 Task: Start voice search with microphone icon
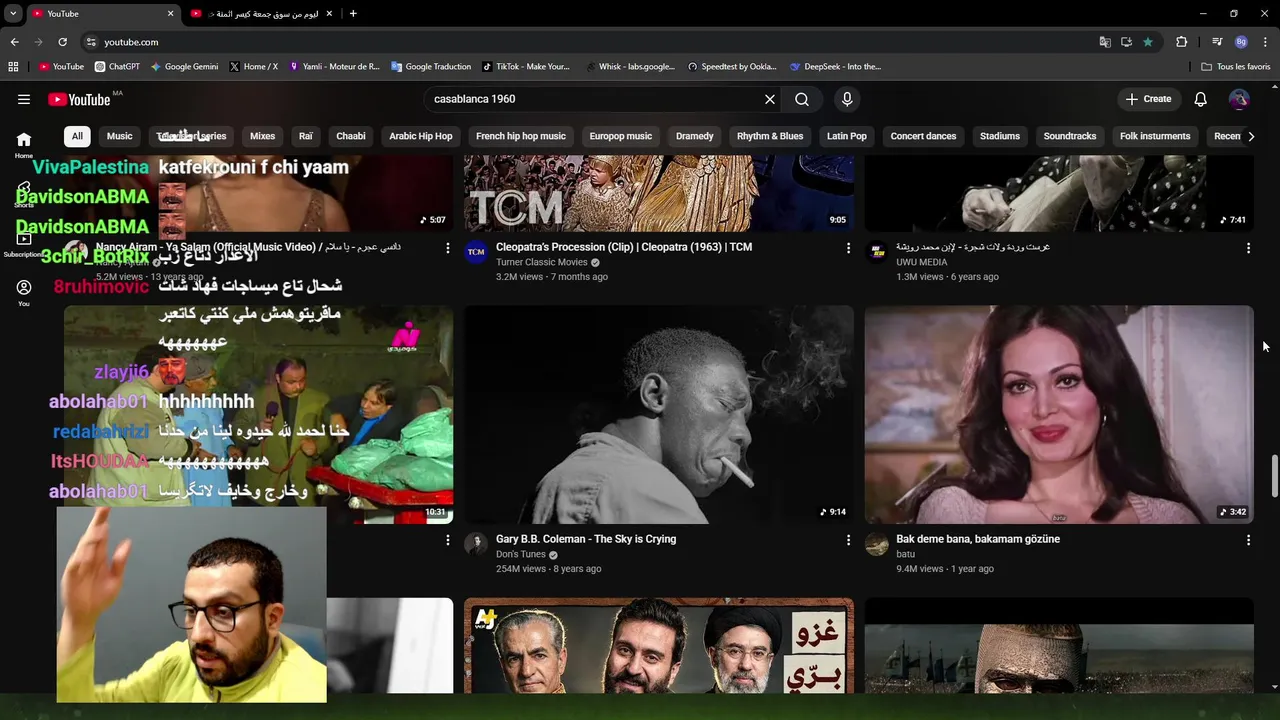[x=847, y=99]
